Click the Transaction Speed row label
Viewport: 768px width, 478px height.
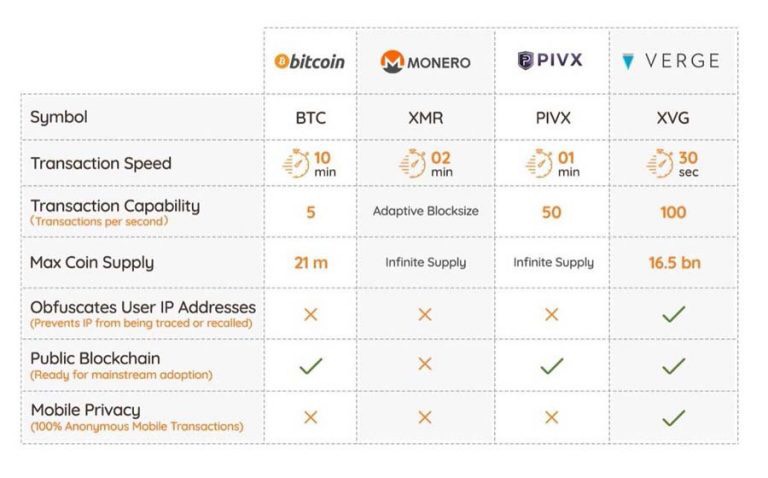[x=101, y=163]
